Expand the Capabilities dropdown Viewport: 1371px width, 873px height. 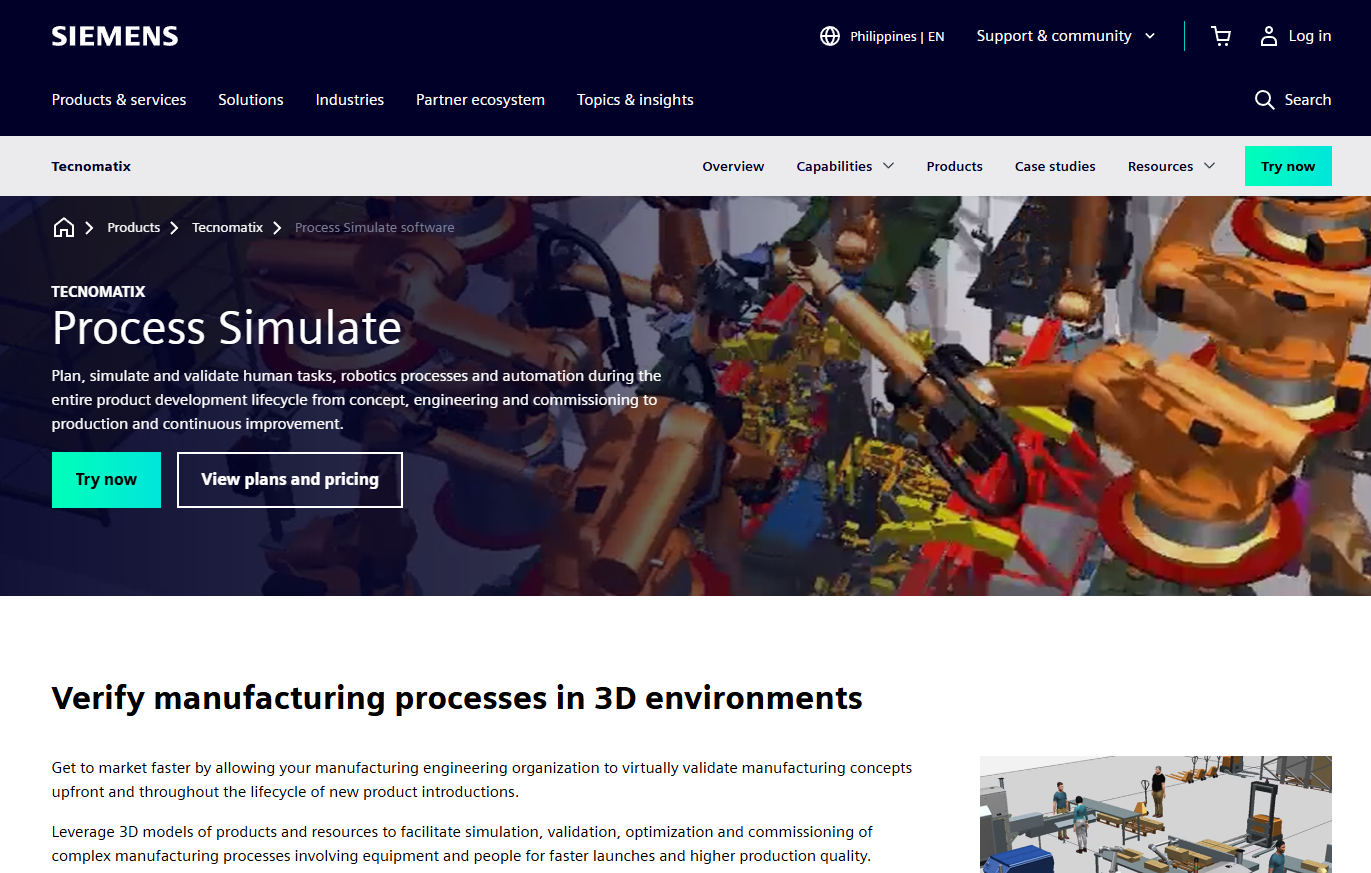pos(845,166)
